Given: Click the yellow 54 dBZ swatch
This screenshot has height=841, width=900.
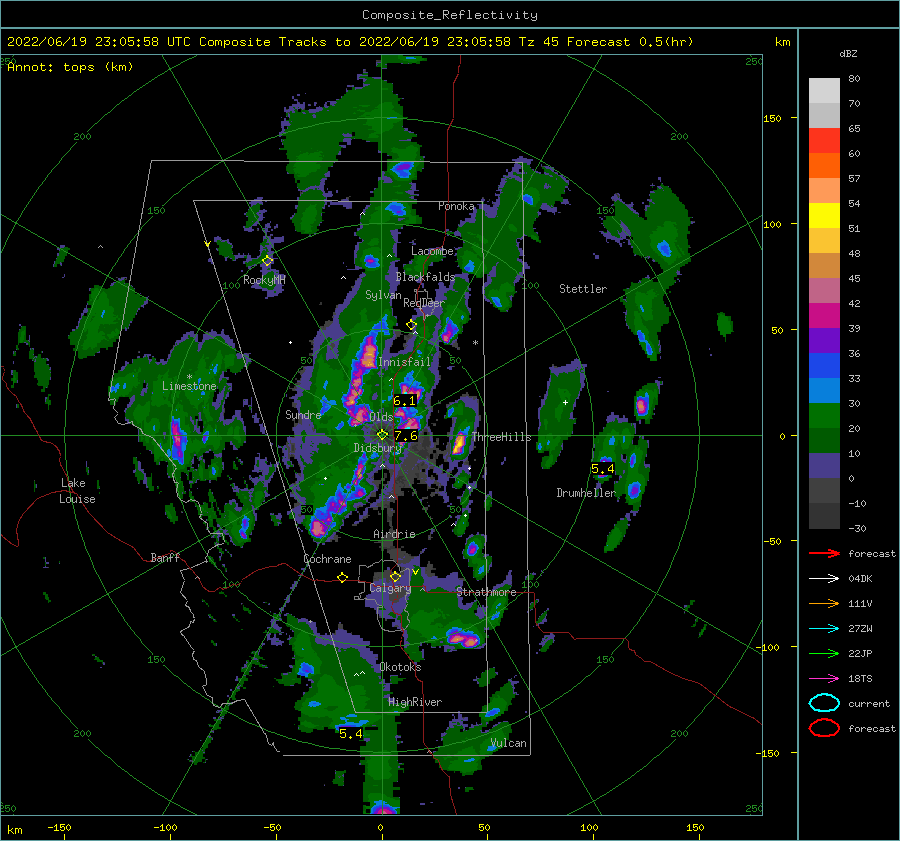Looking at the screenshot, I should 824,215.
